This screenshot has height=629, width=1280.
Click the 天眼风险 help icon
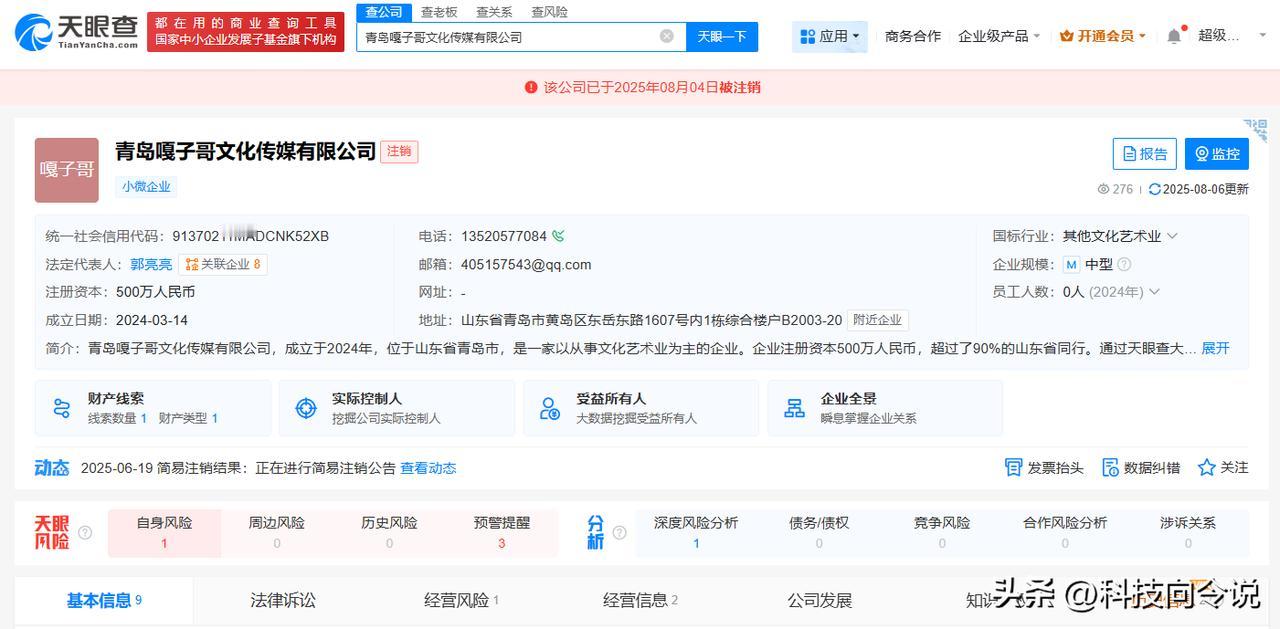coord(85,533)
